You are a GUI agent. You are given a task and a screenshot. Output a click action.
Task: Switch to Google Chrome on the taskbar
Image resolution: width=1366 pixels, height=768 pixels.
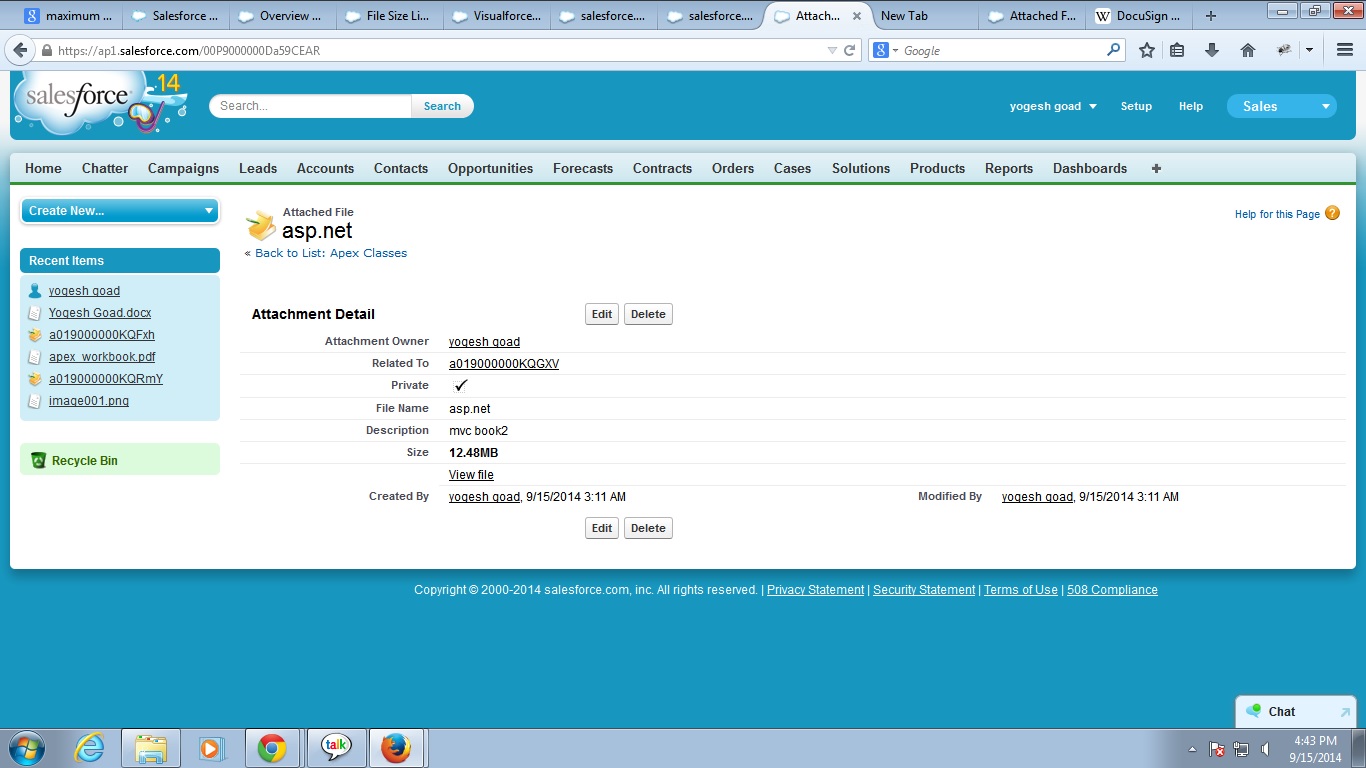pyautogui.click(x=272, y=748)
